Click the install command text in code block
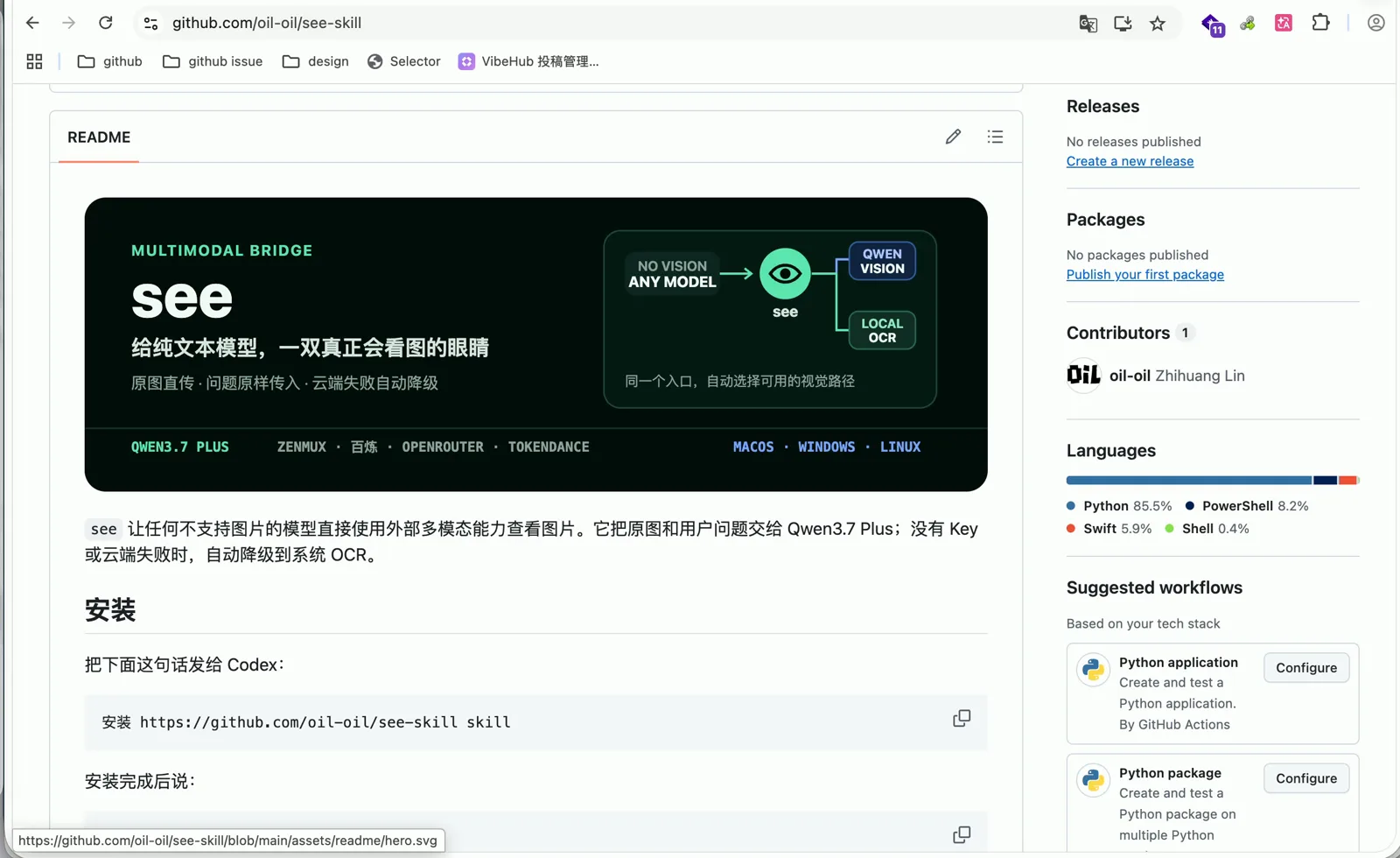The height and width of the screenshot is (858, 1400). point(306,722)
